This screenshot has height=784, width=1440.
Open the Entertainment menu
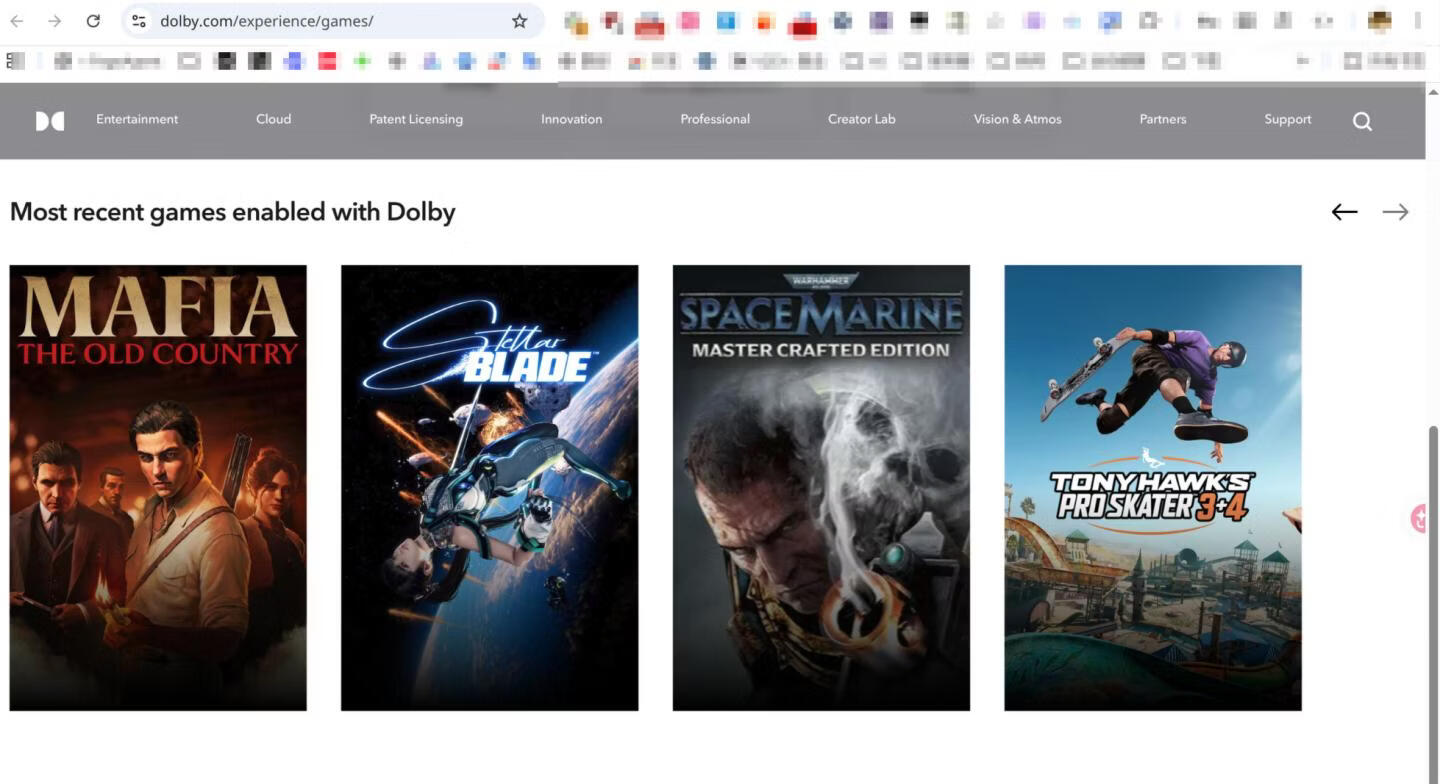(137, 119)
